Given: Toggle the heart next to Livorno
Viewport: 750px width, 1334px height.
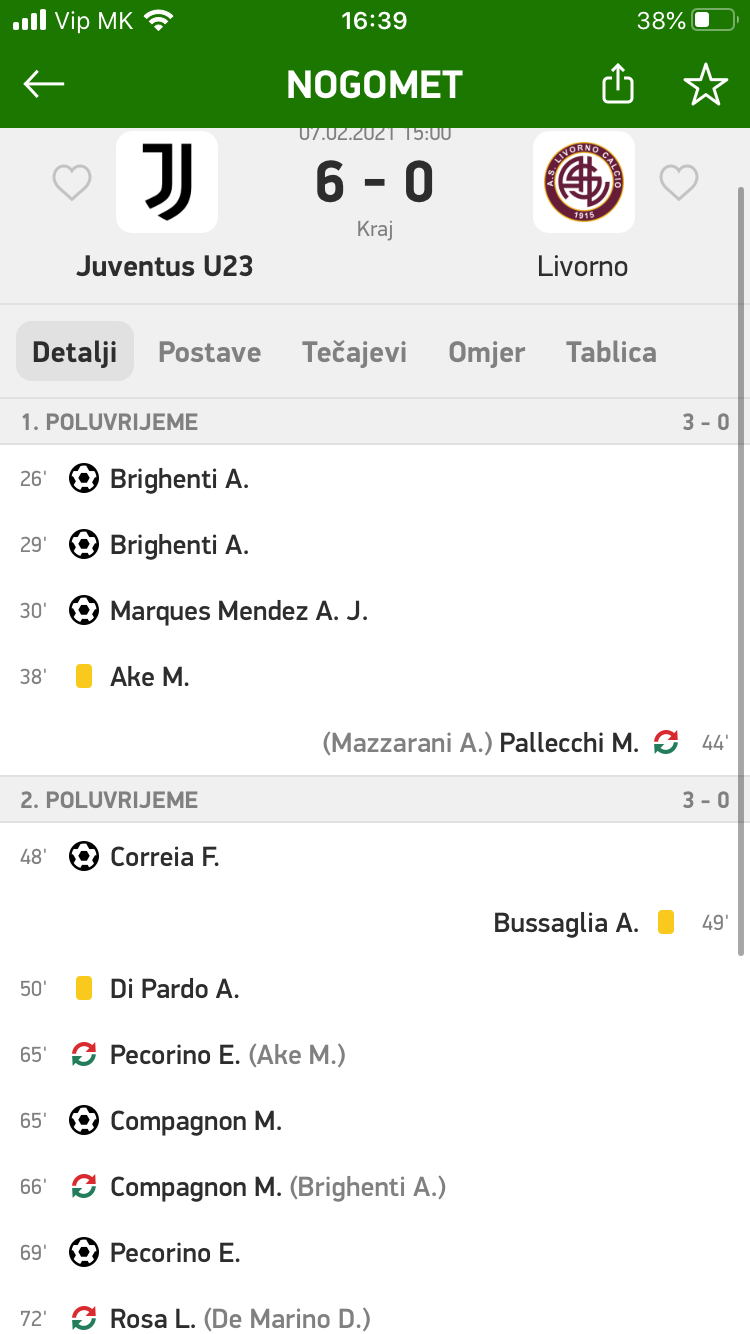Looking at the screenshot, I should click(x=678, y=183).
